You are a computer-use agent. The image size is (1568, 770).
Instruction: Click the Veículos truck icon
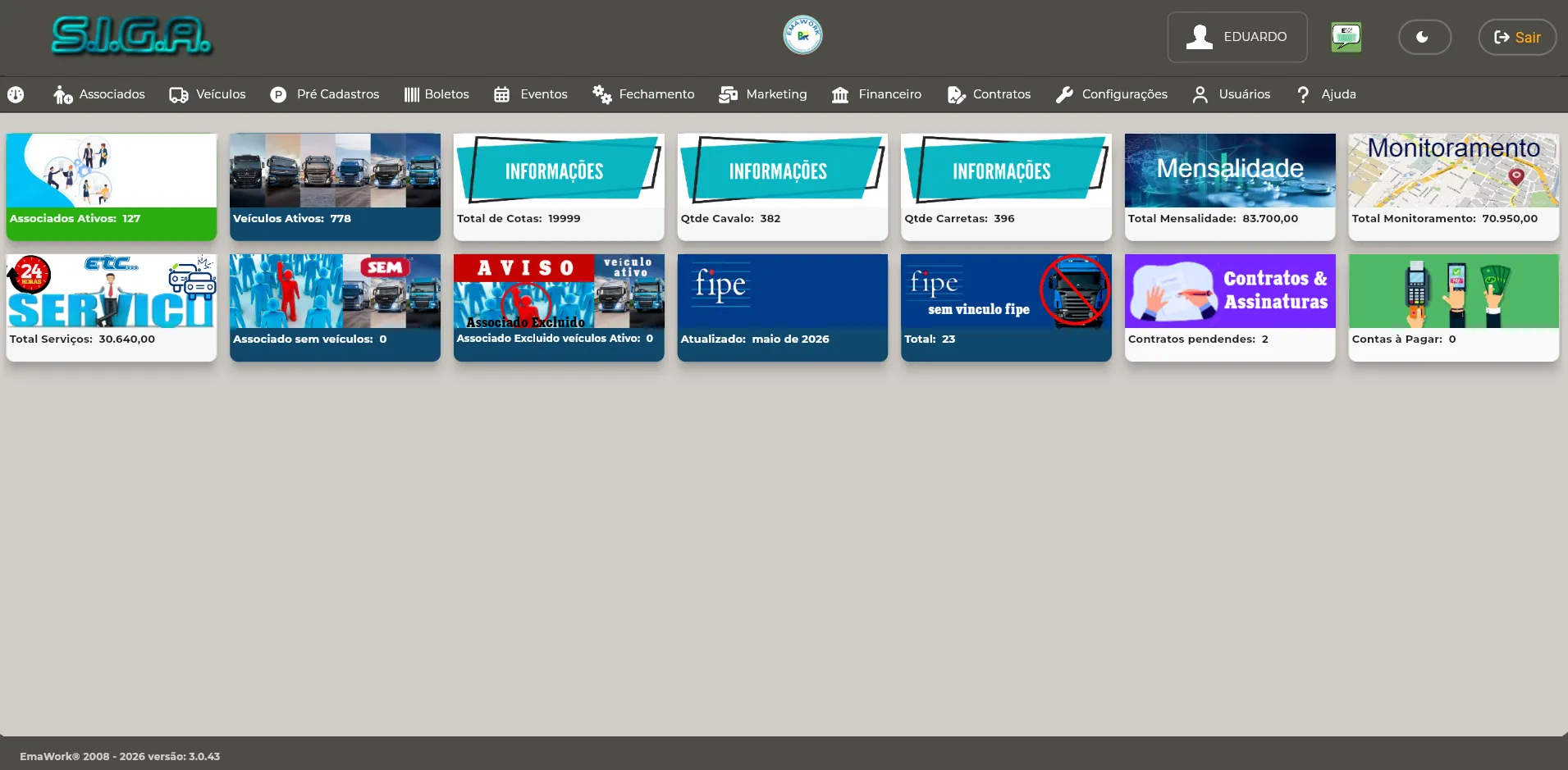pyautogui.click(x=179, y=95)
